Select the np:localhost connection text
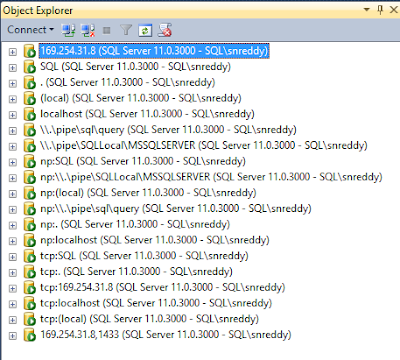The image size is (400, 360). 155,240
